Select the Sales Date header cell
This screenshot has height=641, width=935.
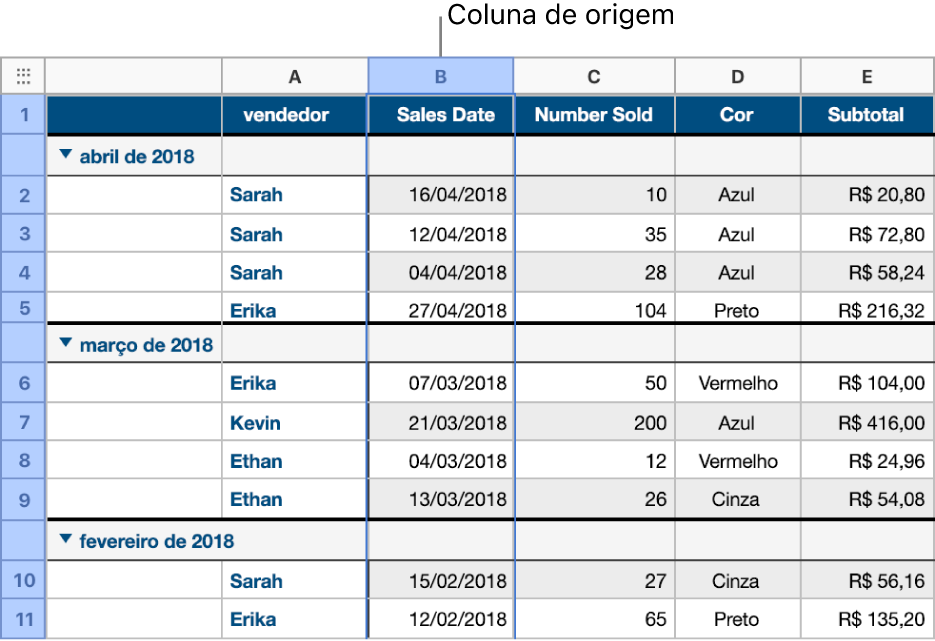[440, 115]
